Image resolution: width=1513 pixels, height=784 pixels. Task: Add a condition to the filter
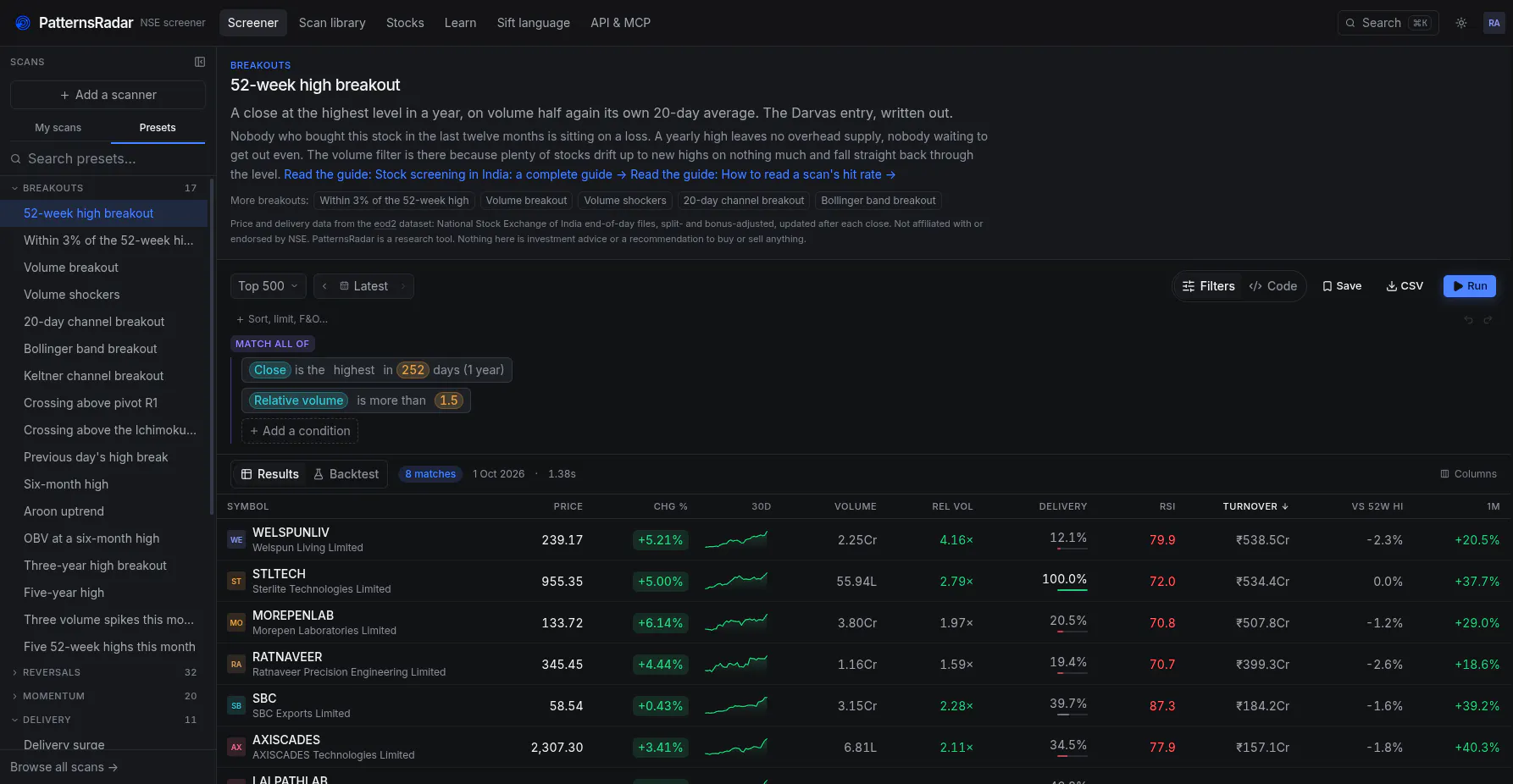click(300, 431)
